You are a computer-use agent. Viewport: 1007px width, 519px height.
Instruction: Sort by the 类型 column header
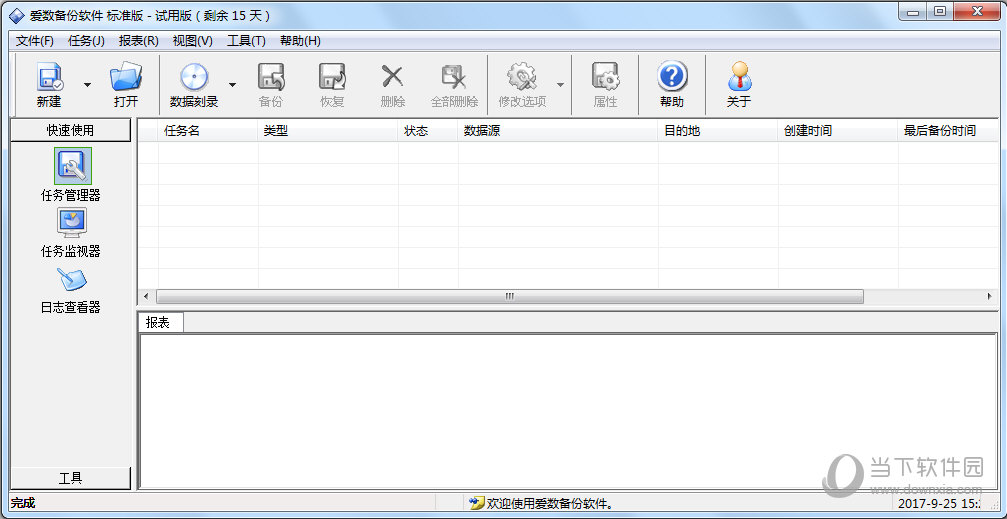(x=328, y=131)
